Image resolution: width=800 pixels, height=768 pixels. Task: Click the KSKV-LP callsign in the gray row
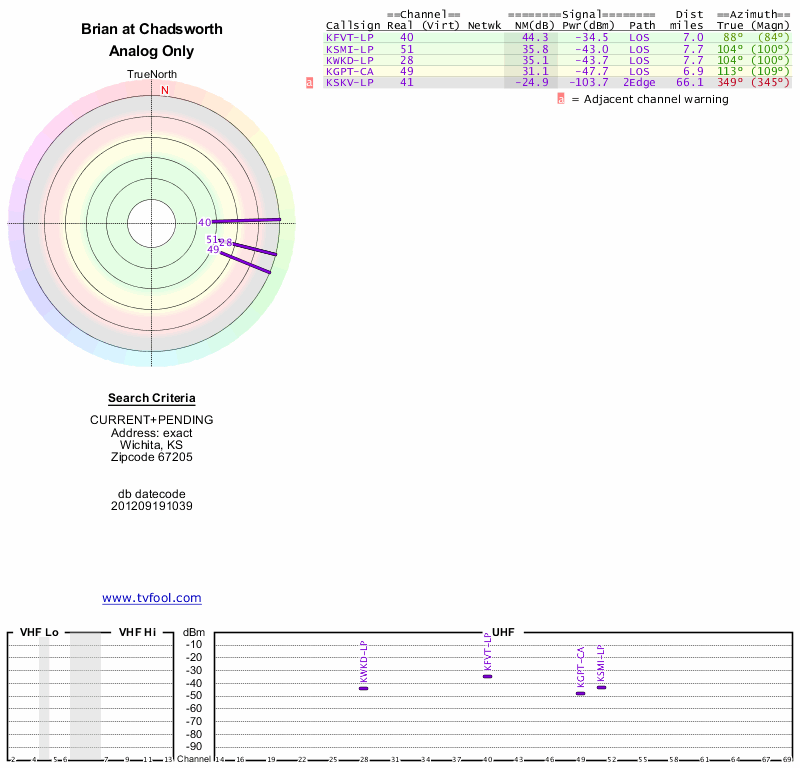pyautogui.click(x=350, y=83)
